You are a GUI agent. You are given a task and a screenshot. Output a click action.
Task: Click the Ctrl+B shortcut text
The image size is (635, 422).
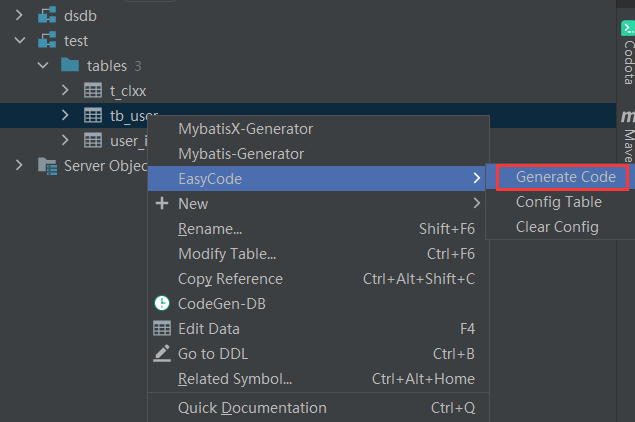(x=454, y=354)
